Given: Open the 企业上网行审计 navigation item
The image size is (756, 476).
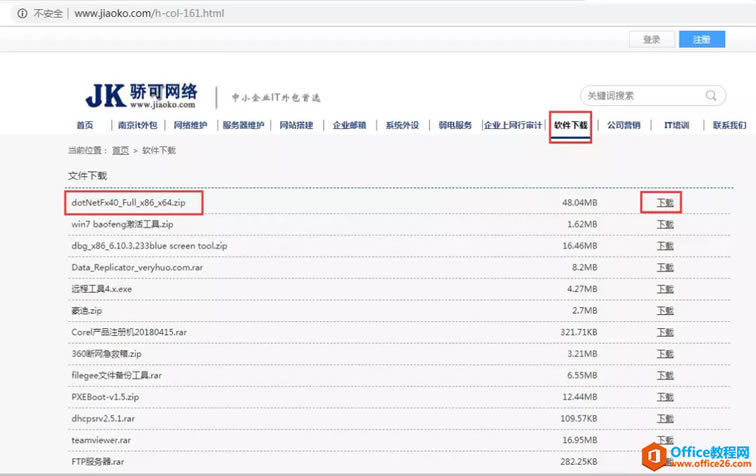Looking at the screenshot, I should [x=513, y=125].
